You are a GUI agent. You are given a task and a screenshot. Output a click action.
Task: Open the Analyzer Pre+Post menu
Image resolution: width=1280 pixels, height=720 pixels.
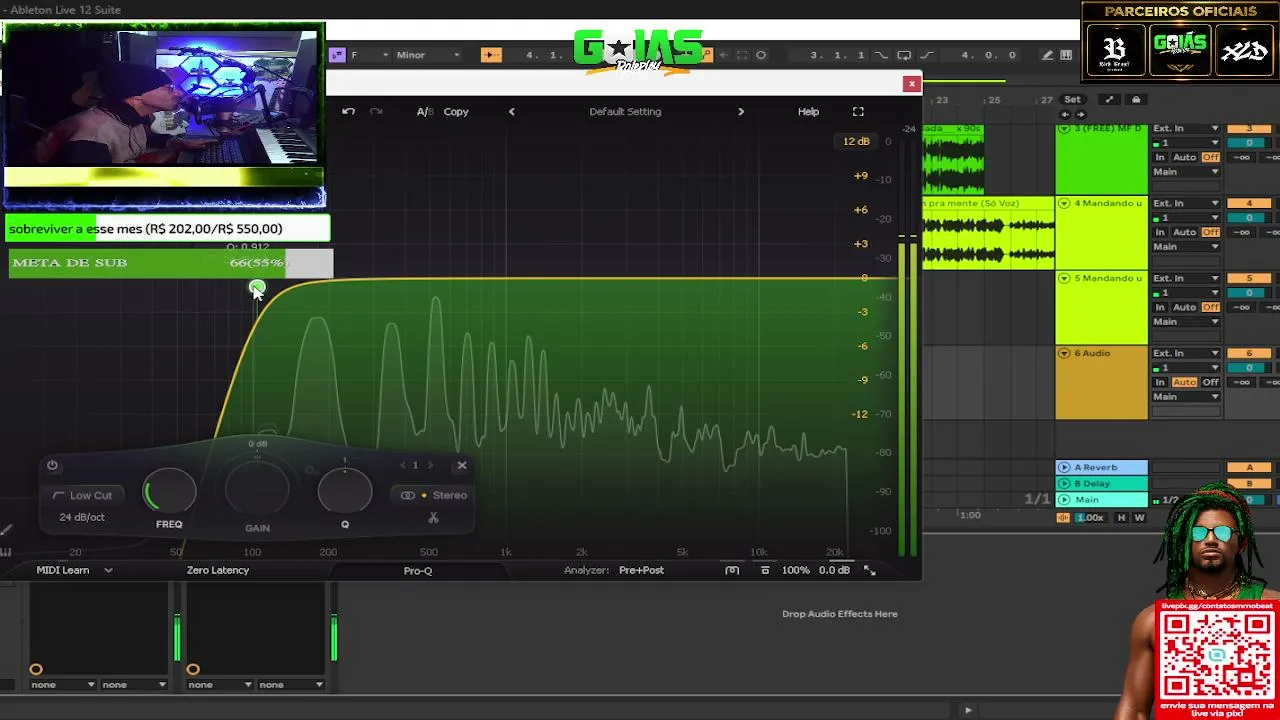click(641, 570)
